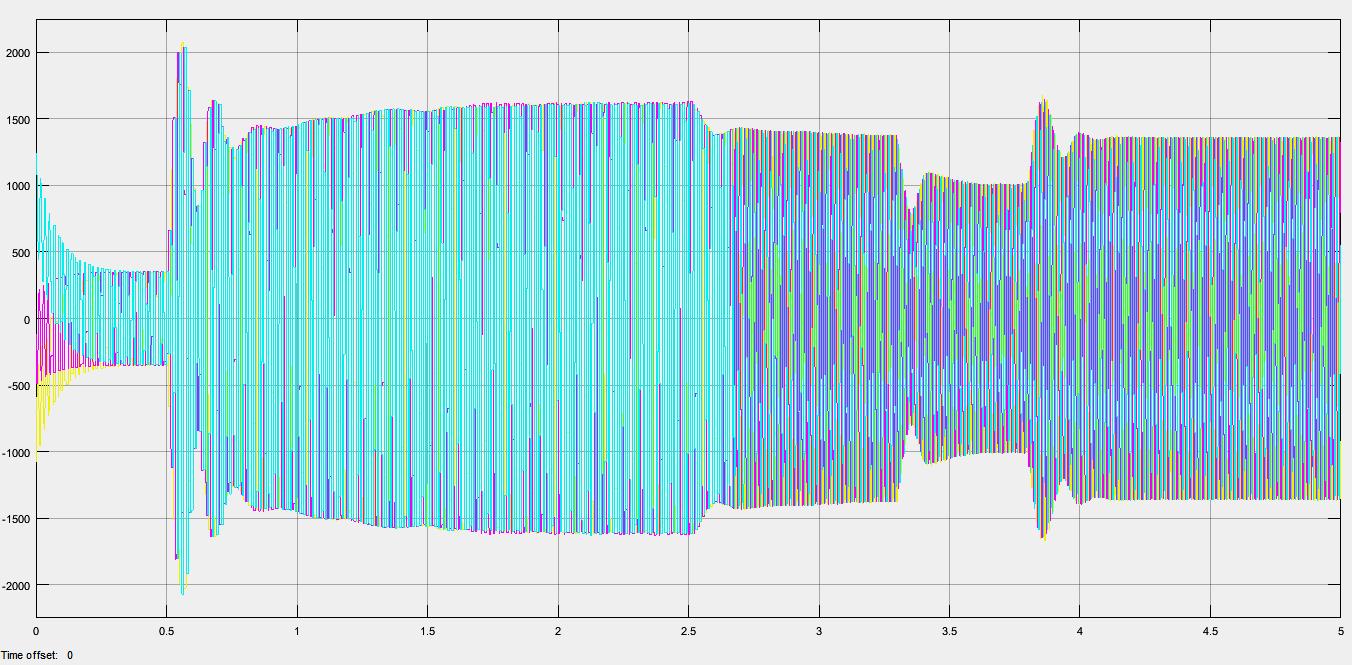This screenshot has width=1352, height=665.
Task: Click the x-axis whole-number label 3
Action: click(819, 632)
